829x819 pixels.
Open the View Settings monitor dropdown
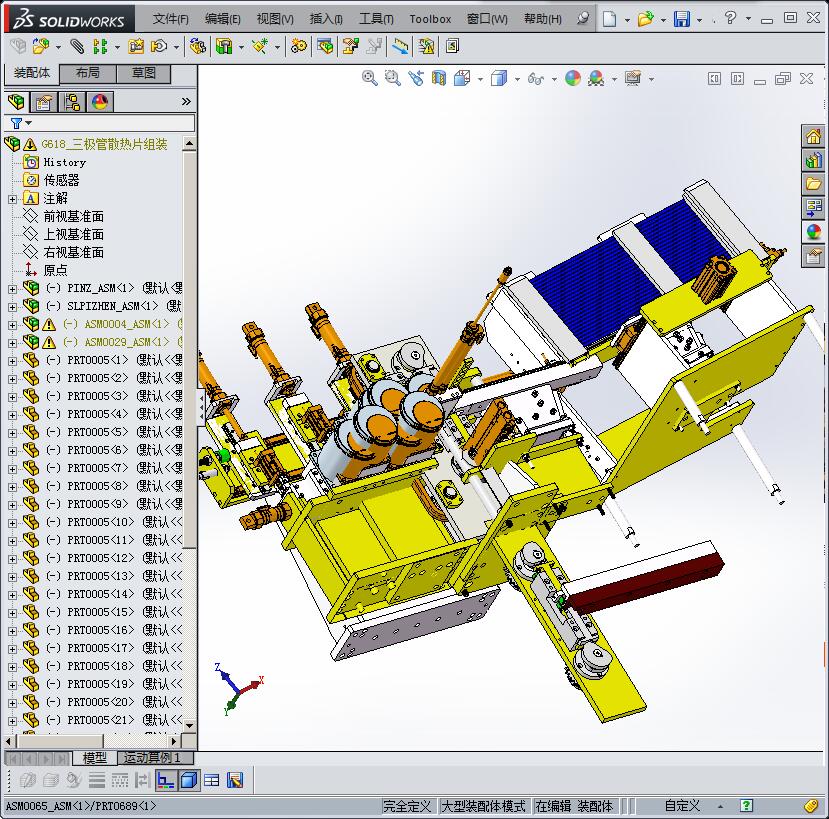651,79
